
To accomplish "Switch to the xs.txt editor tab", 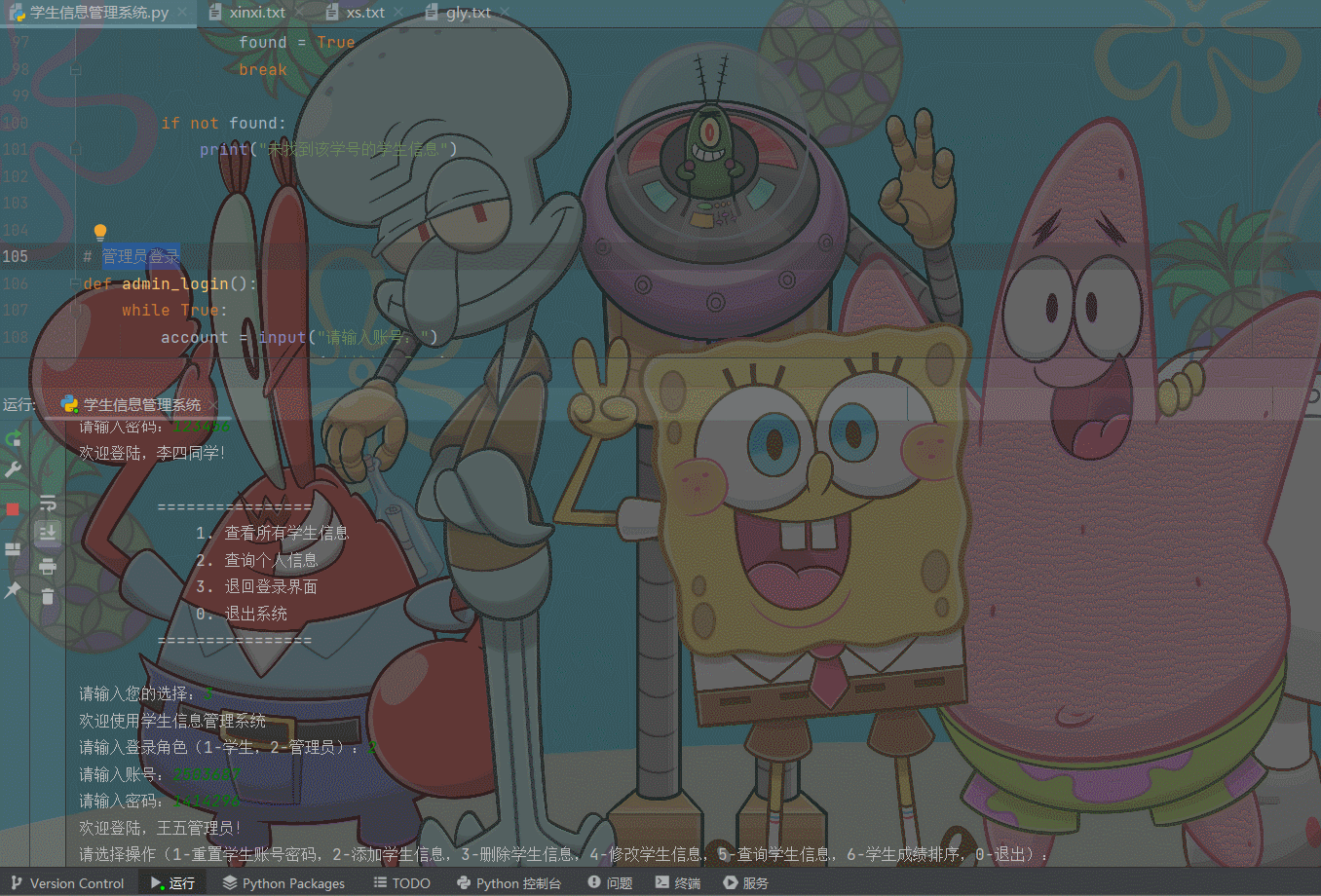I will point(365,13).
